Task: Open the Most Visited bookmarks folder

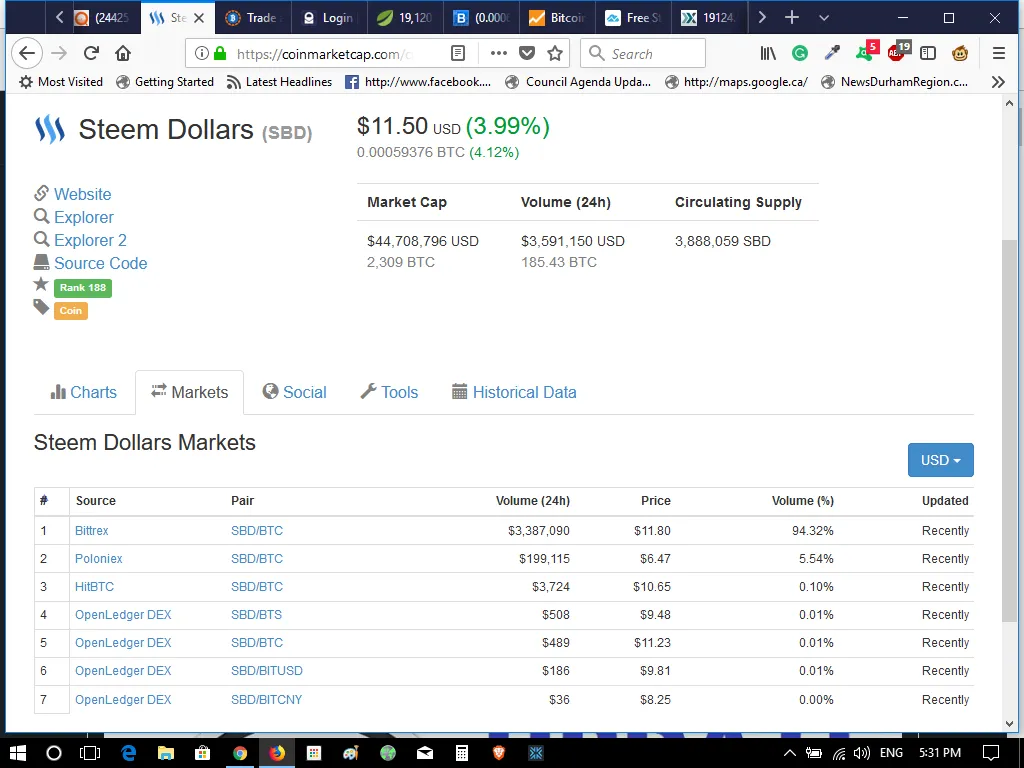Action: tap(61, 82)
